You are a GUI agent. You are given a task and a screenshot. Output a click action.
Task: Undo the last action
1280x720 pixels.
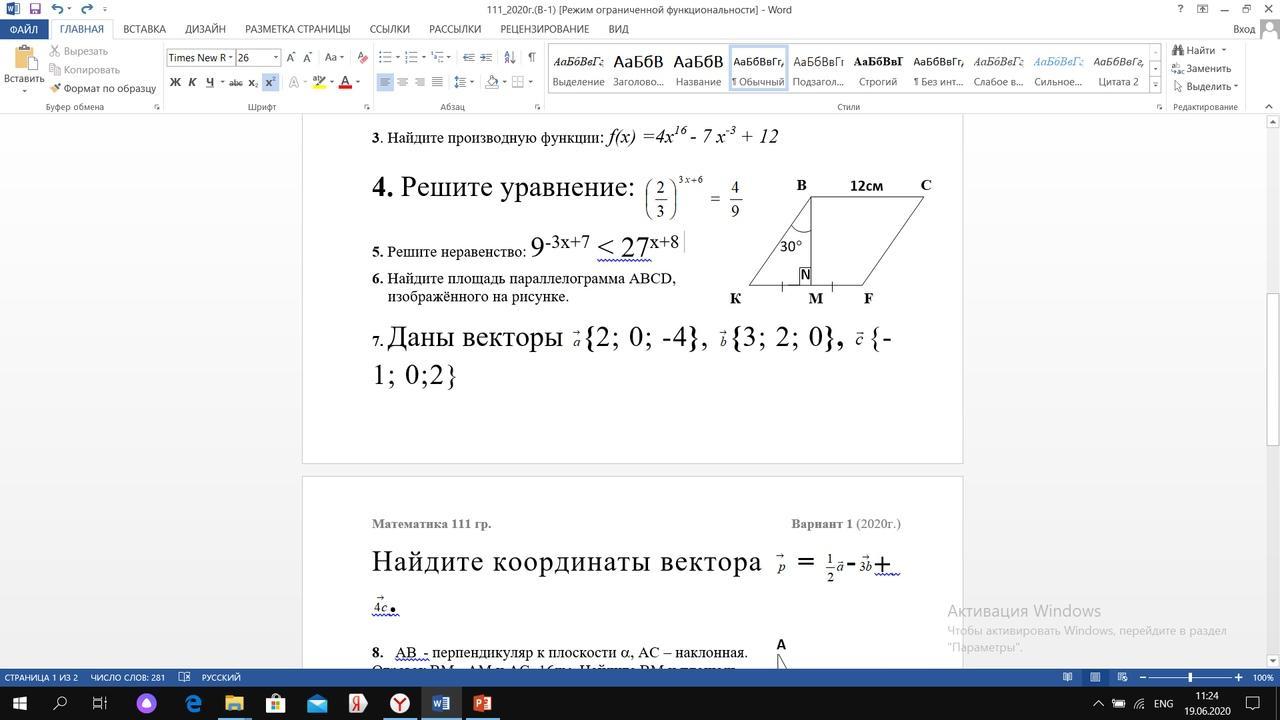[57, 9]
